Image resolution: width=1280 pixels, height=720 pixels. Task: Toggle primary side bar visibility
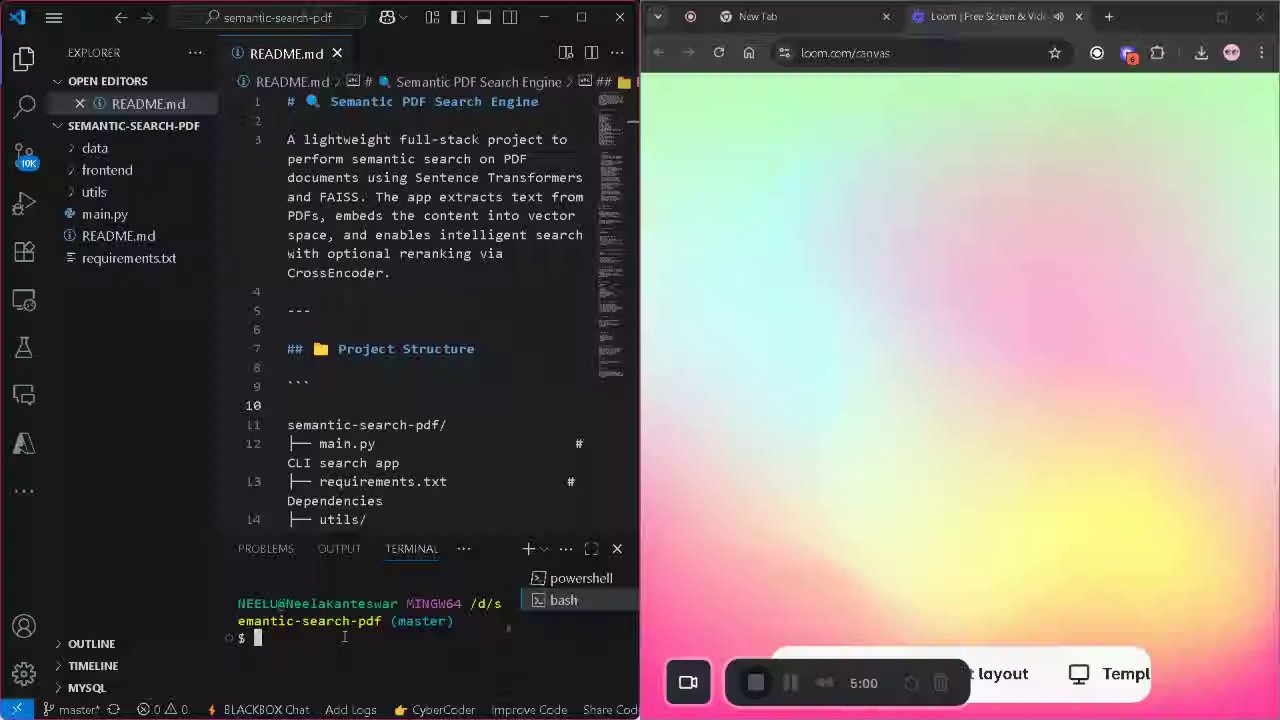[x=458, y=17]
